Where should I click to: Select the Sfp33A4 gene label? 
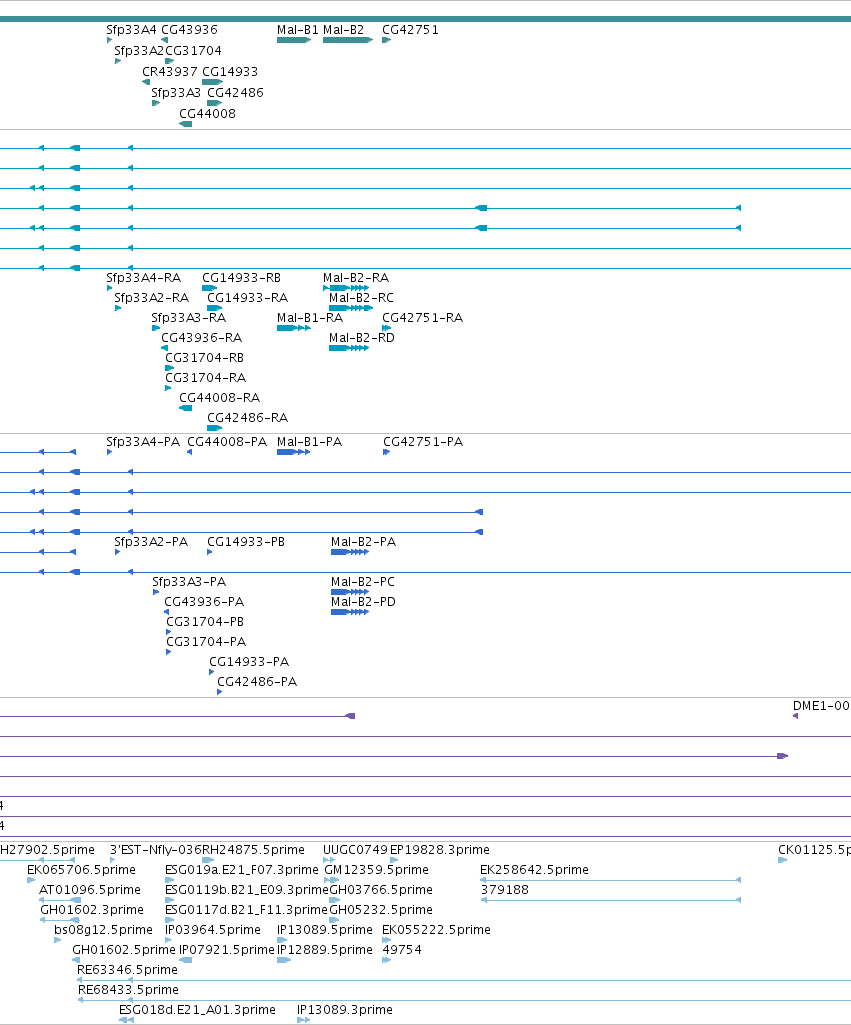point(131,30)
